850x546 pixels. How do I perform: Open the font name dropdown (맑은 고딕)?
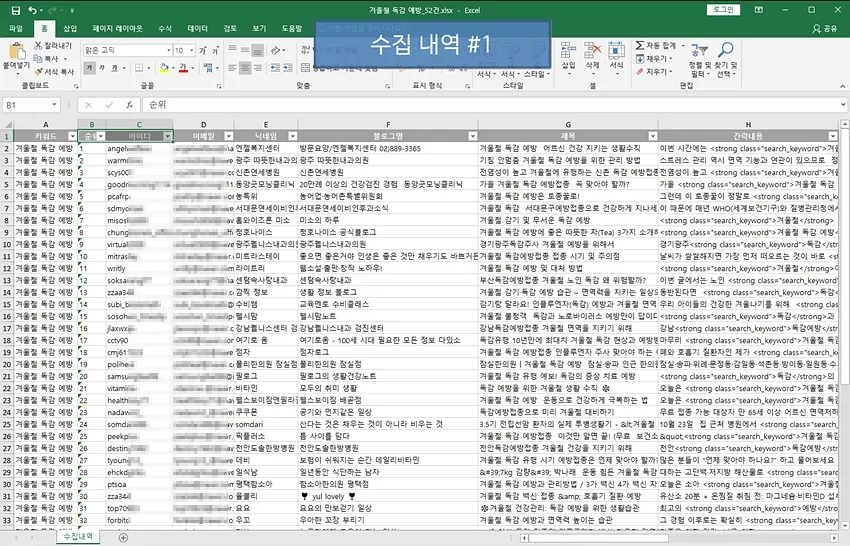click(169, 50)
